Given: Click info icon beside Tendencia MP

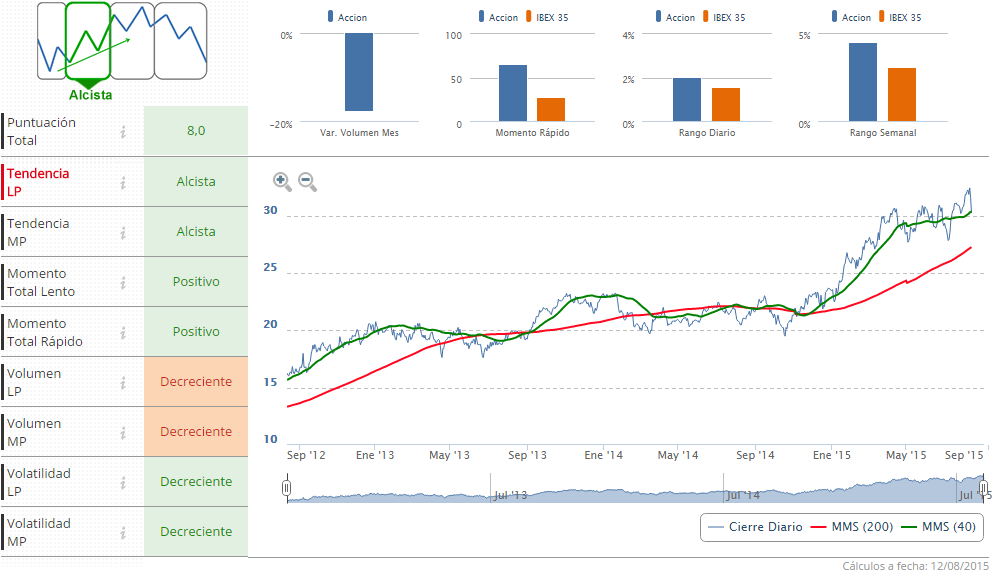Looking at the screenshot, I should point(123,232).
